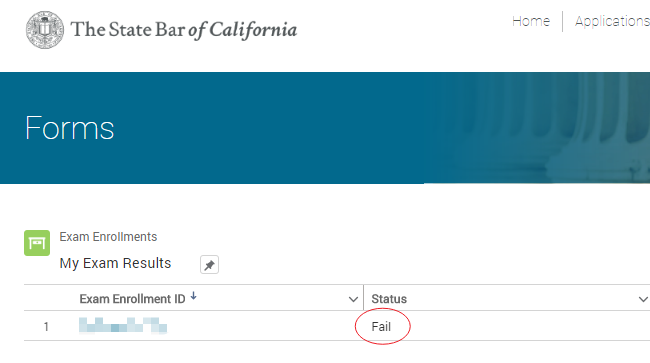The image size is (650, 363).
Task: Click the Forms page heading
Action: 69,128
